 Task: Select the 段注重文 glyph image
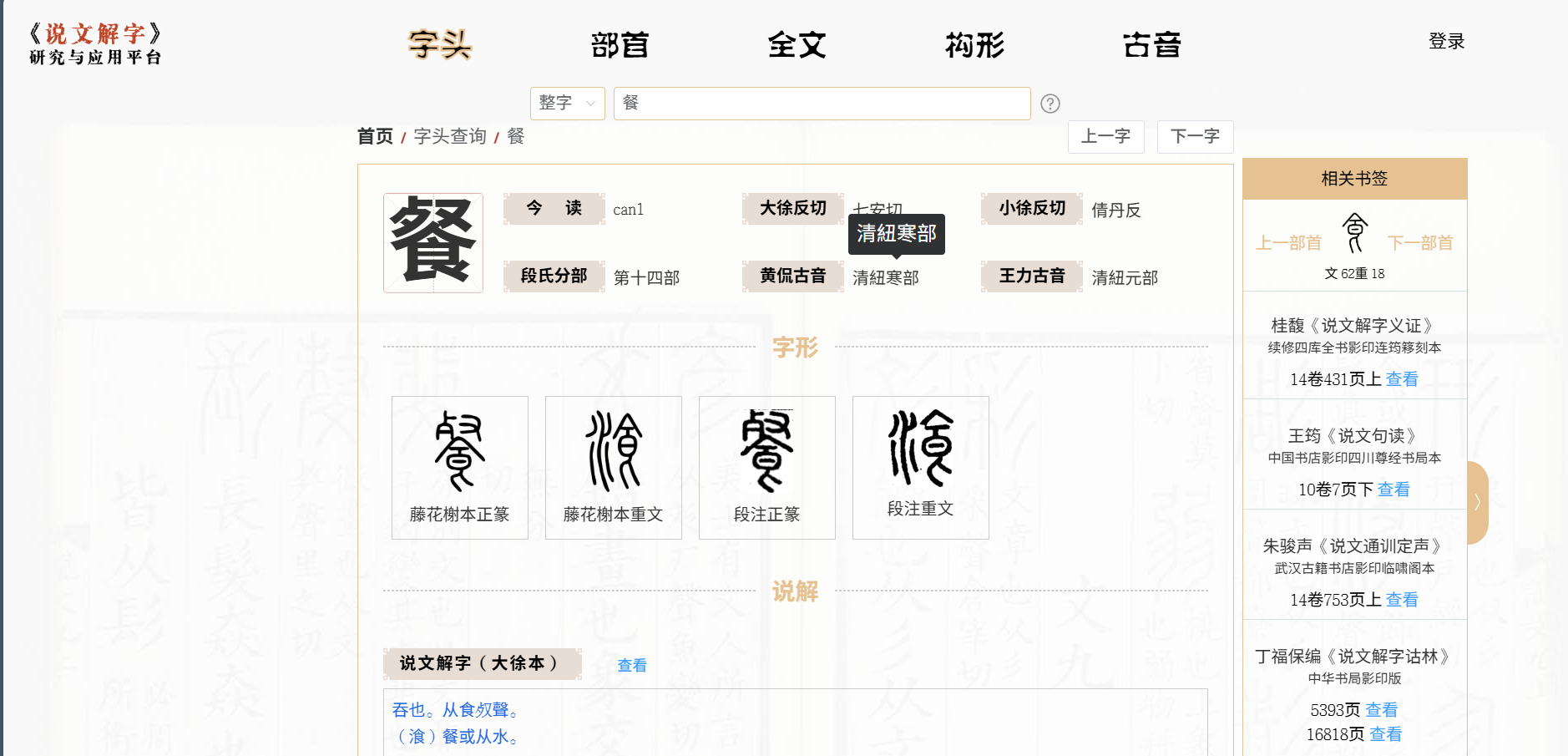pos(920,449)
